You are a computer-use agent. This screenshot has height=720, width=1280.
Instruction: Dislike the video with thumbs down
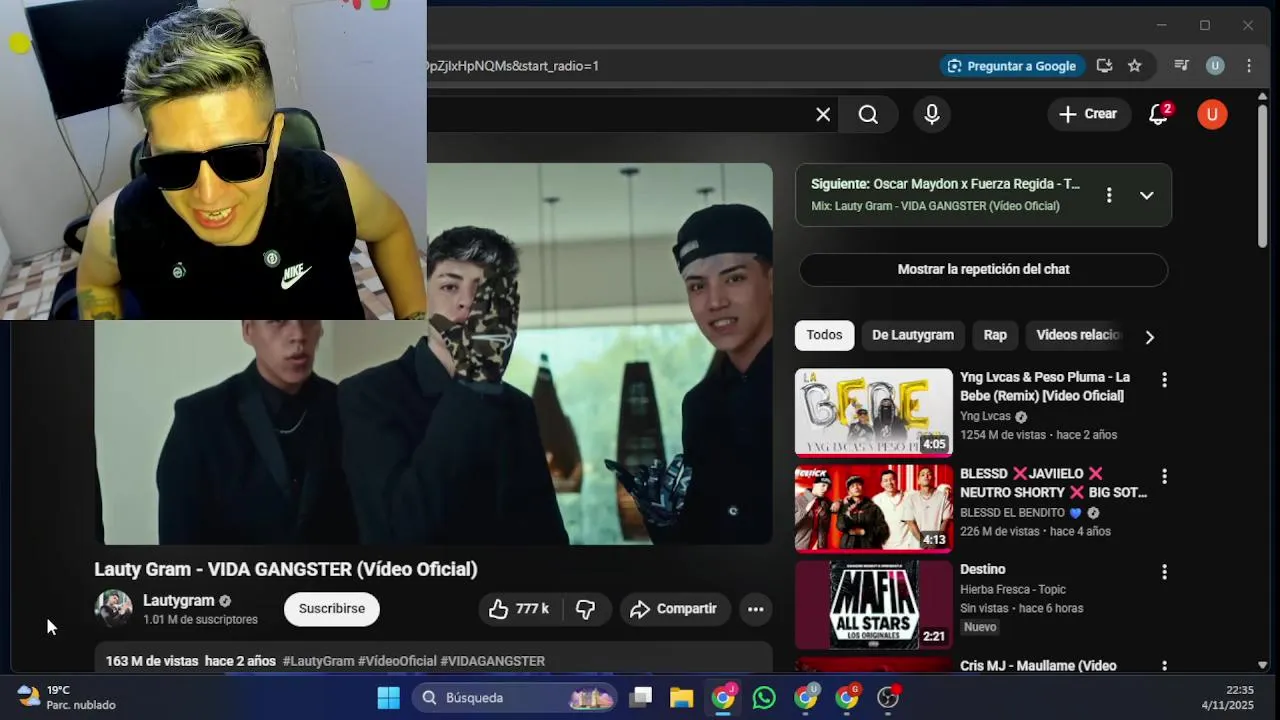point(586,609)
